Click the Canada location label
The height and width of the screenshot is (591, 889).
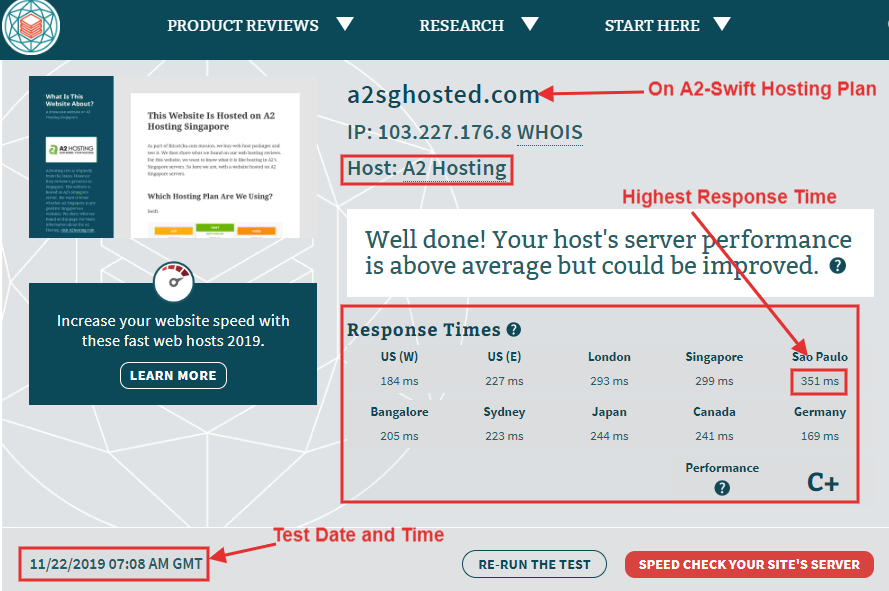pyautogui.click(x=714, y=412)
